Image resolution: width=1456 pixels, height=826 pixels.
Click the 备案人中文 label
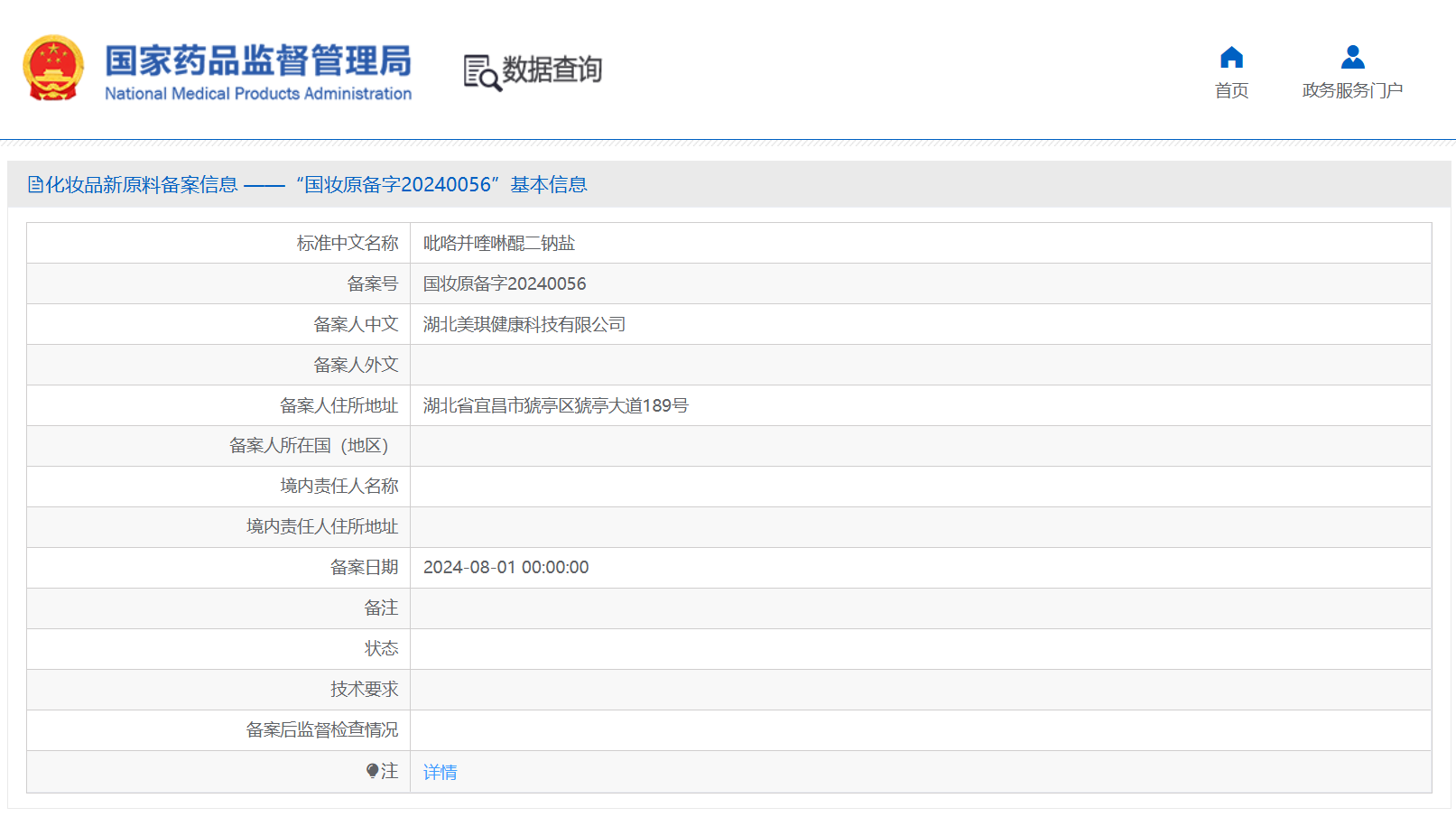pyautogui.click(x=356, y=324)
